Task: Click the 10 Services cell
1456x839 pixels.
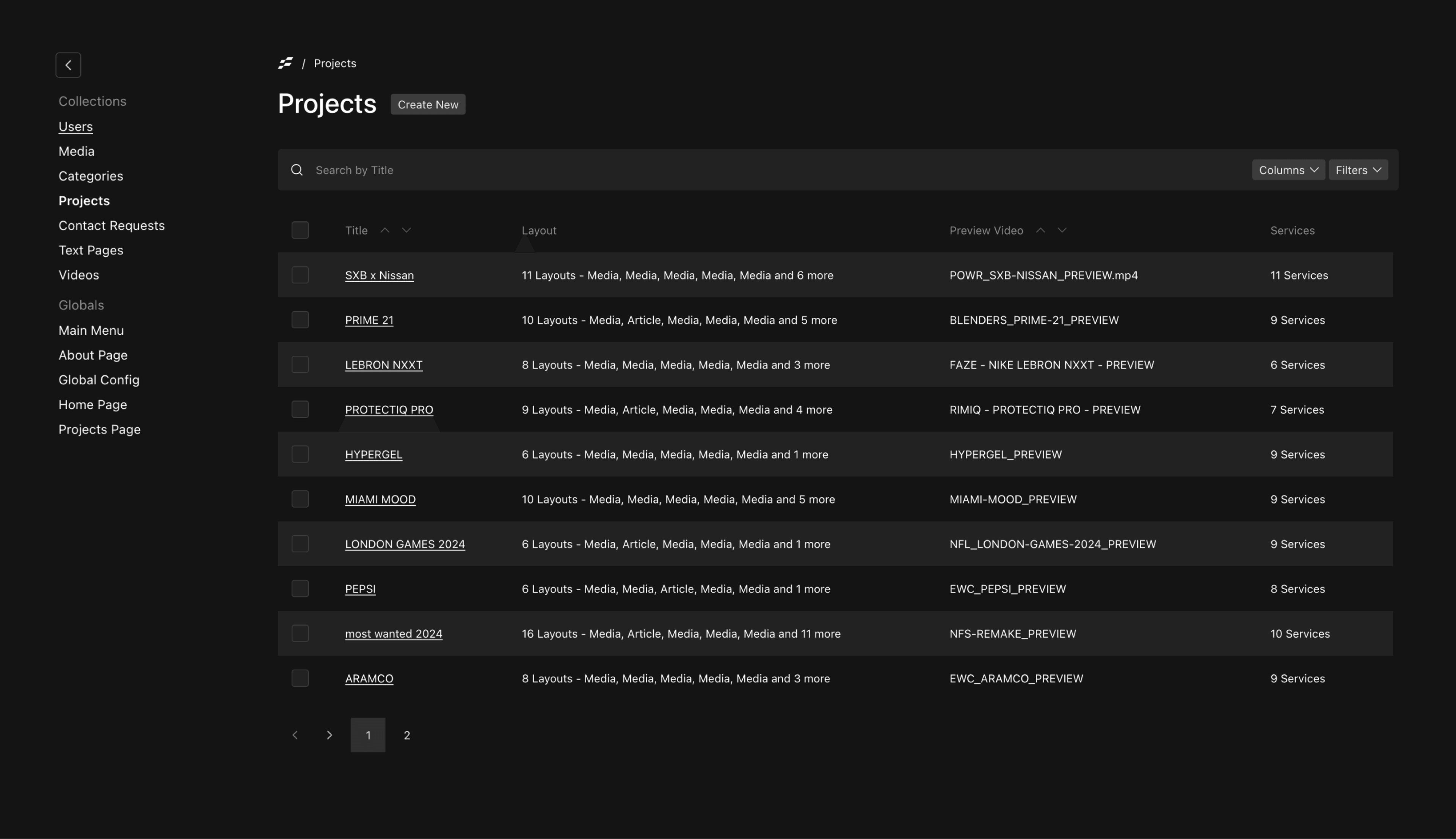Action: click(x=1300, y=634)
